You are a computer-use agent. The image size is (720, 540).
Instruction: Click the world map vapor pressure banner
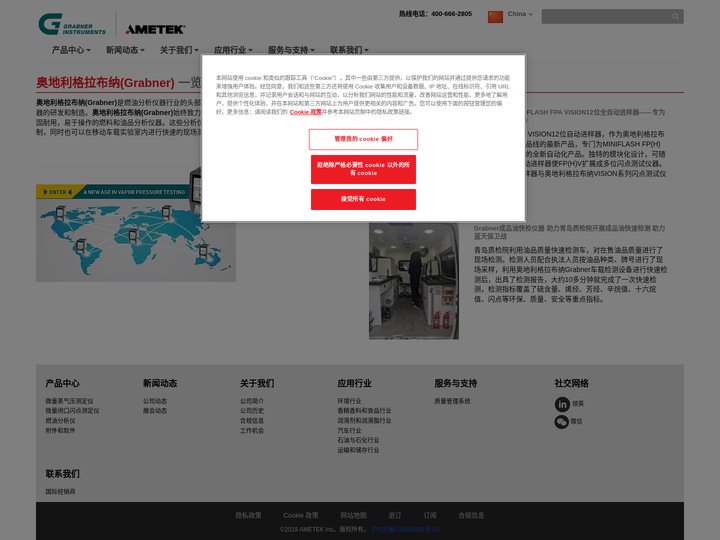click(x=136, y=232)
